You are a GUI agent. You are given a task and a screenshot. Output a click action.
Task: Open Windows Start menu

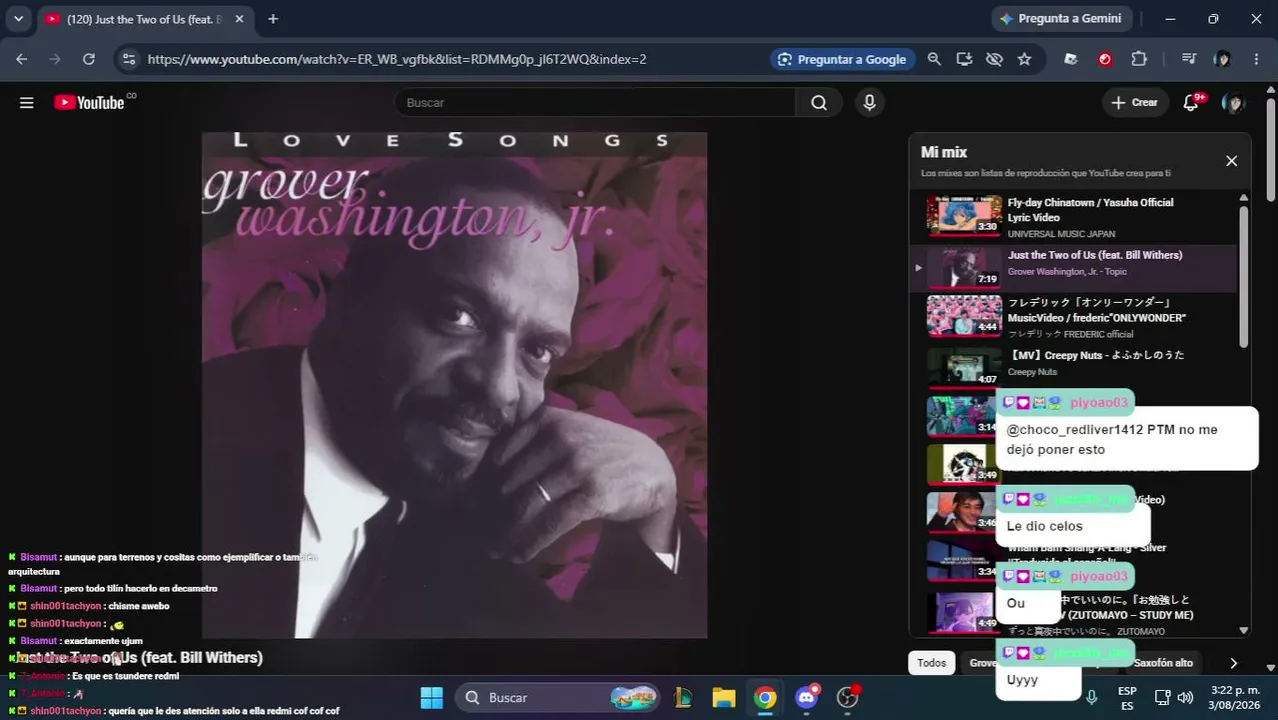[432, 697]
